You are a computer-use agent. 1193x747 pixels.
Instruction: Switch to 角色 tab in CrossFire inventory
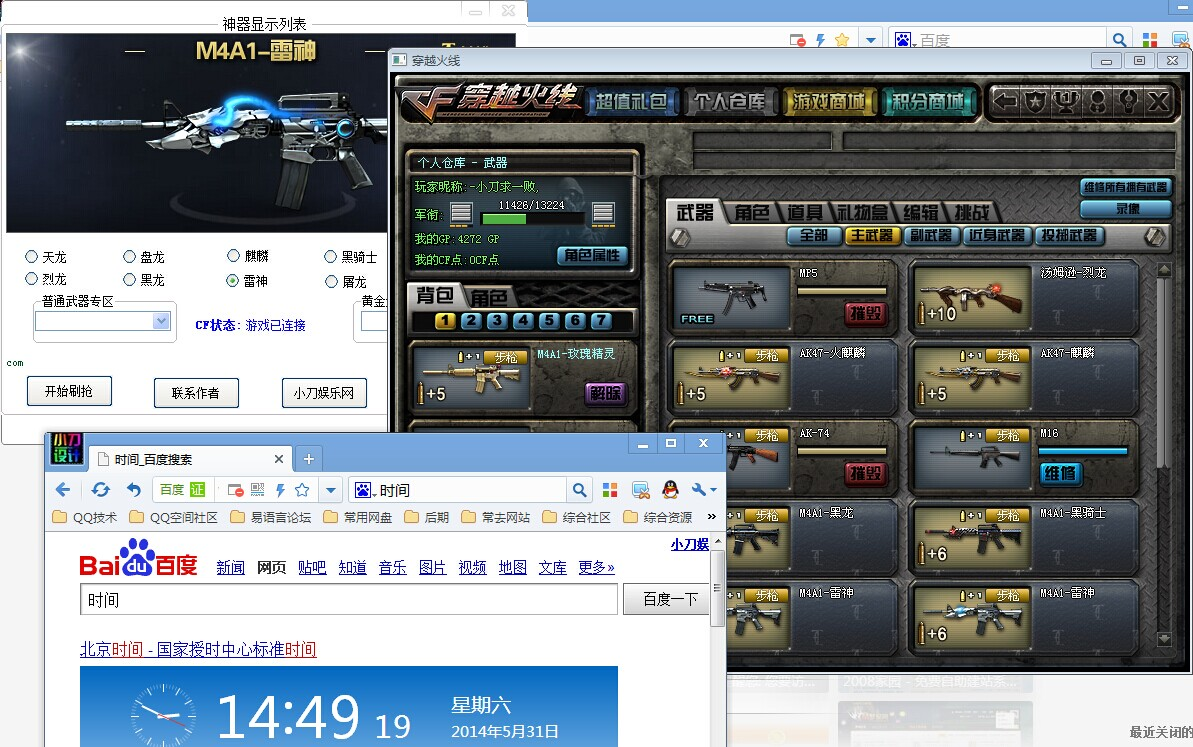[x=752, y=212]
